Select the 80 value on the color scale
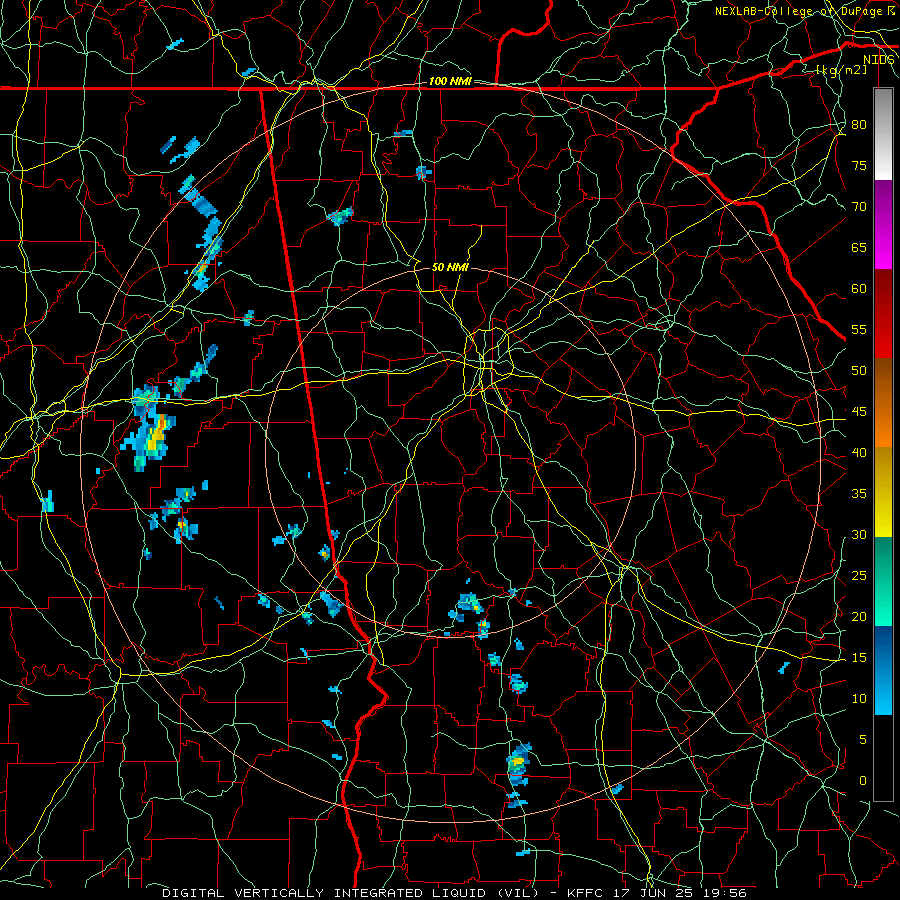The width and height of the screenshot is (900, 900). (859, 125)
